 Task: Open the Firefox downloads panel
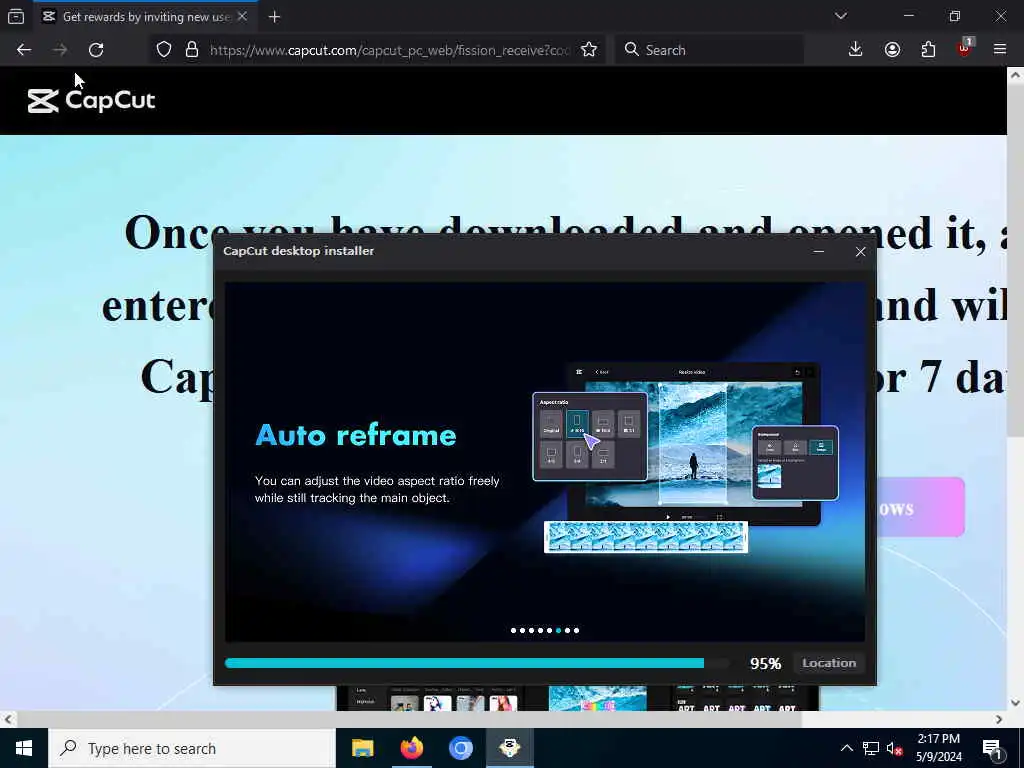pos(855,50)
